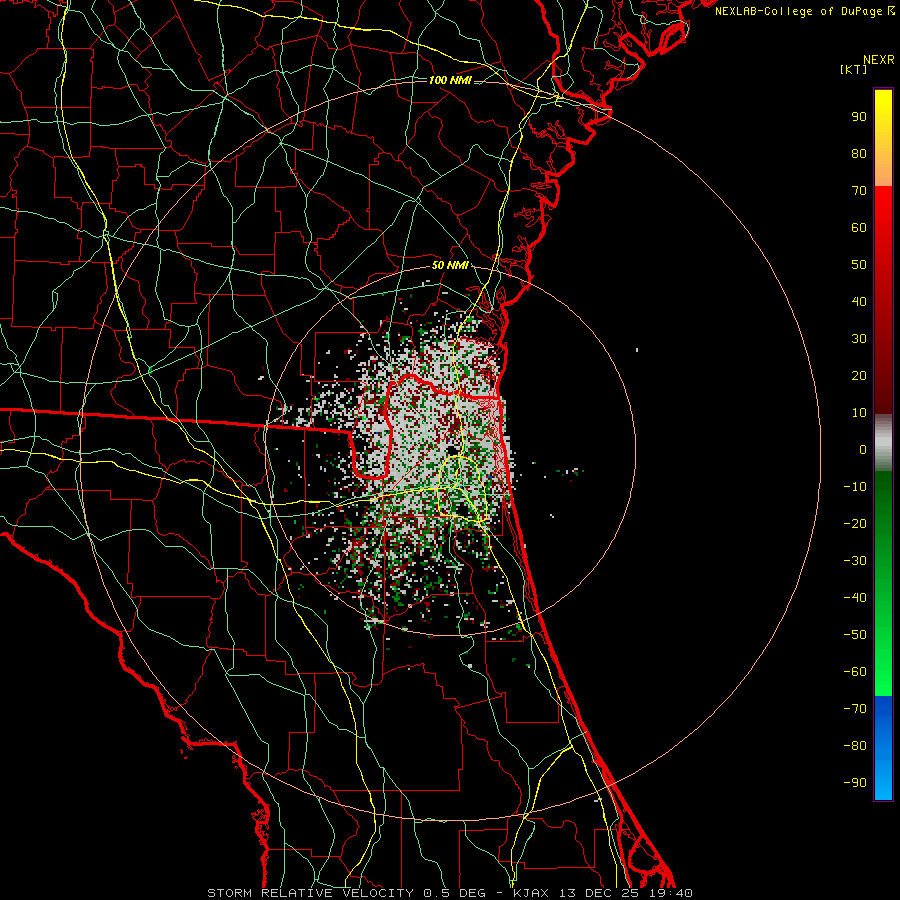The image size is (900, 900).
Task: Click the -70 value on the velocity scale
Action: pos(855,709)
